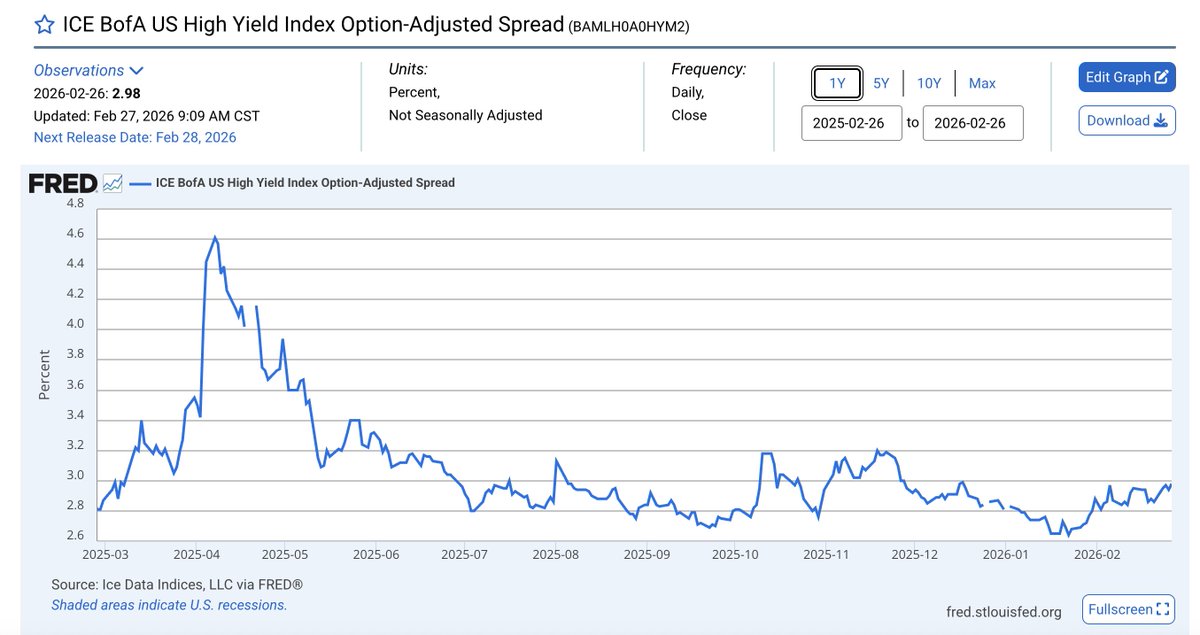1200x635 pixels.
Task: Click the legend series name text
Action: click(x=305, y=183)
